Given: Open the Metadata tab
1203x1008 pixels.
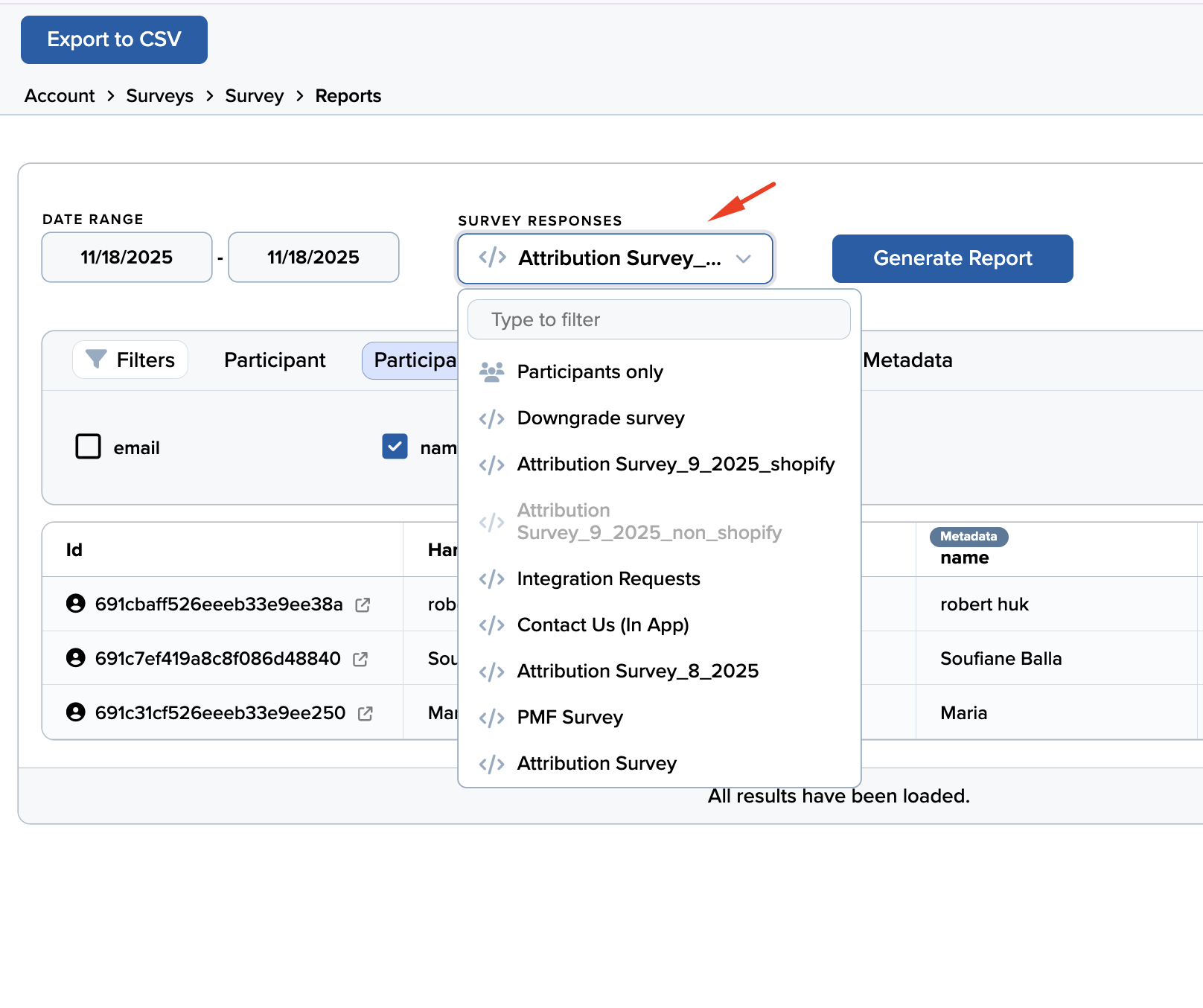Looking at the screenshot, I should (x=907, y=360).
